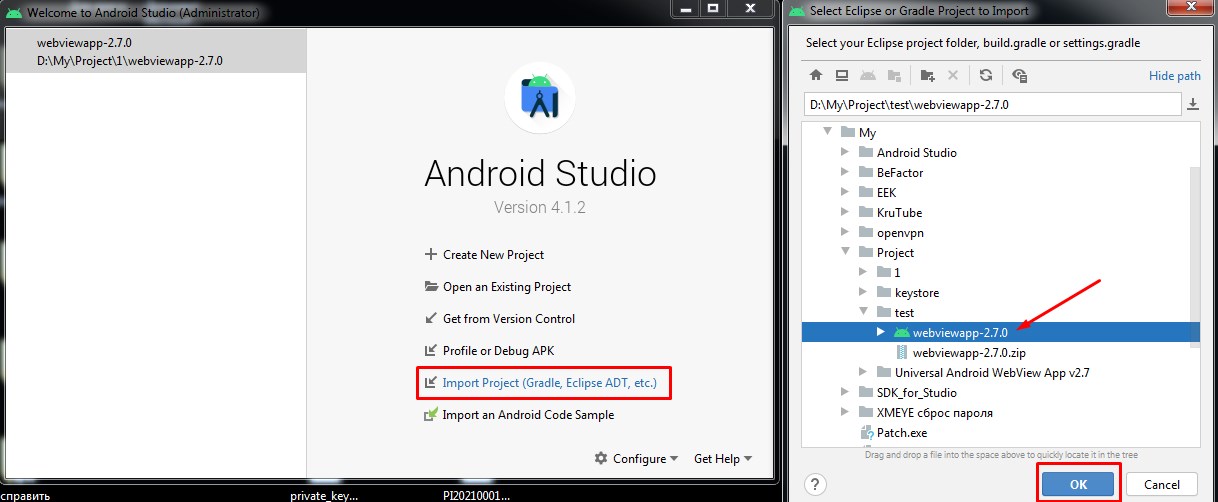
Task: Expand the openvpn folder node
Action: (845, 232)
